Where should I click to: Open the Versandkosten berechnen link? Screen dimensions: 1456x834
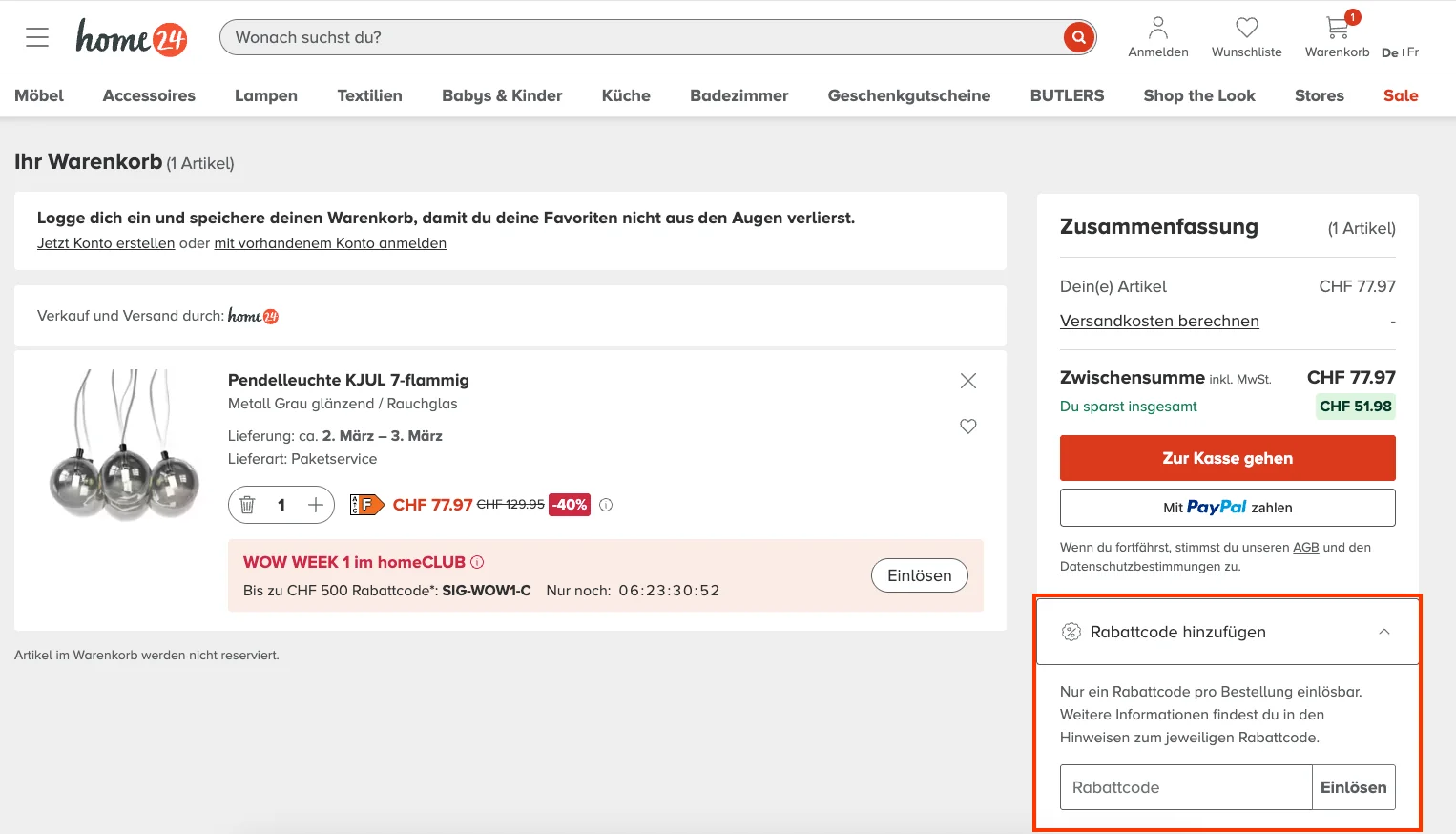click(1159, 321)
